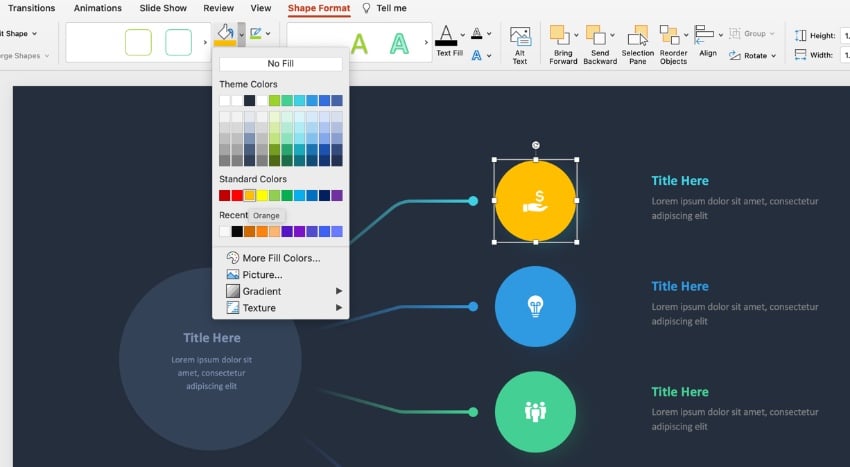
Task: Click the Reorder Objects icon
Action: [x=672, y=37]
